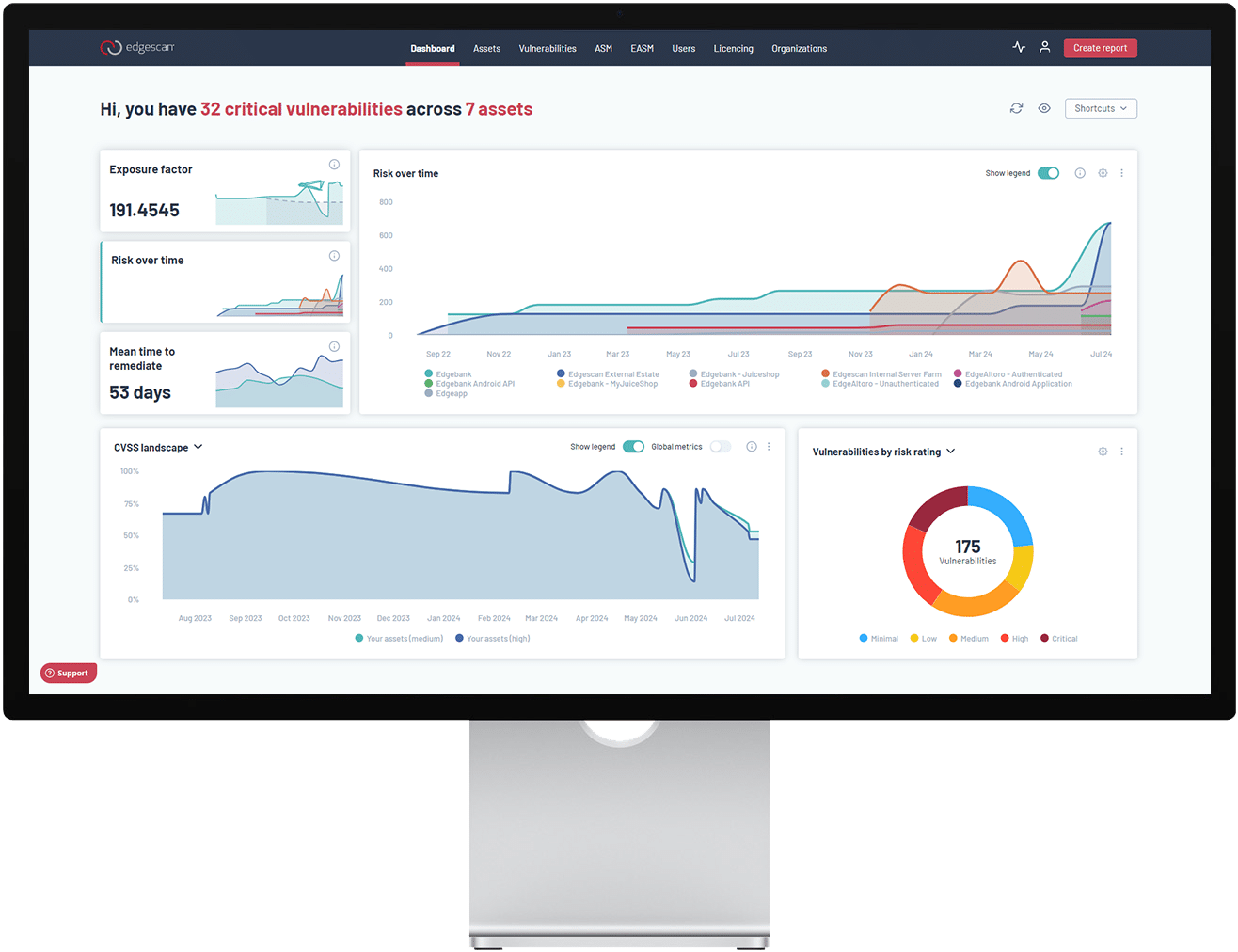
Task: Click the edgescan logo
Action: click(137, 47)
